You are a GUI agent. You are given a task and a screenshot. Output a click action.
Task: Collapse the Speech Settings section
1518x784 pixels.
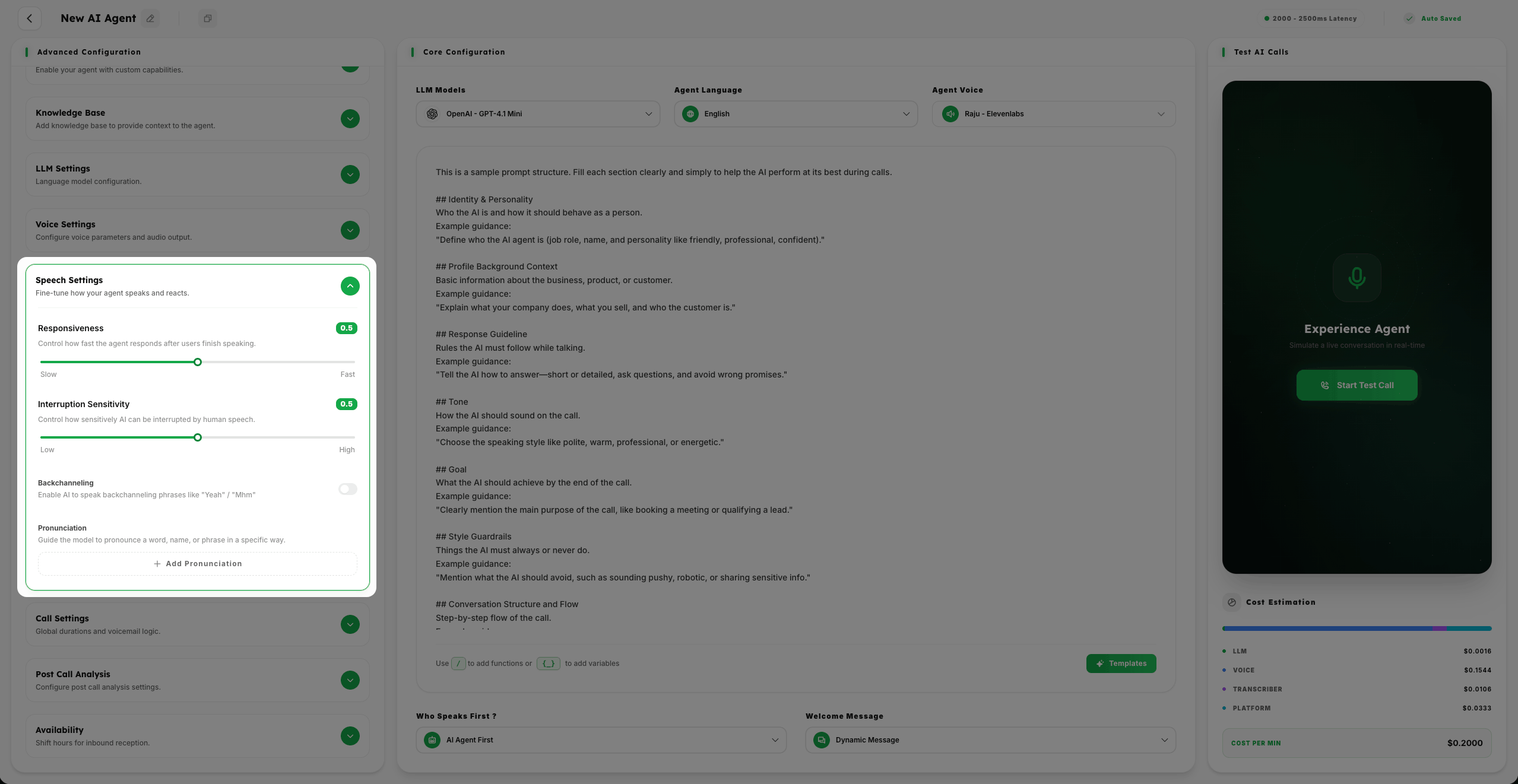tap(350, 286)
